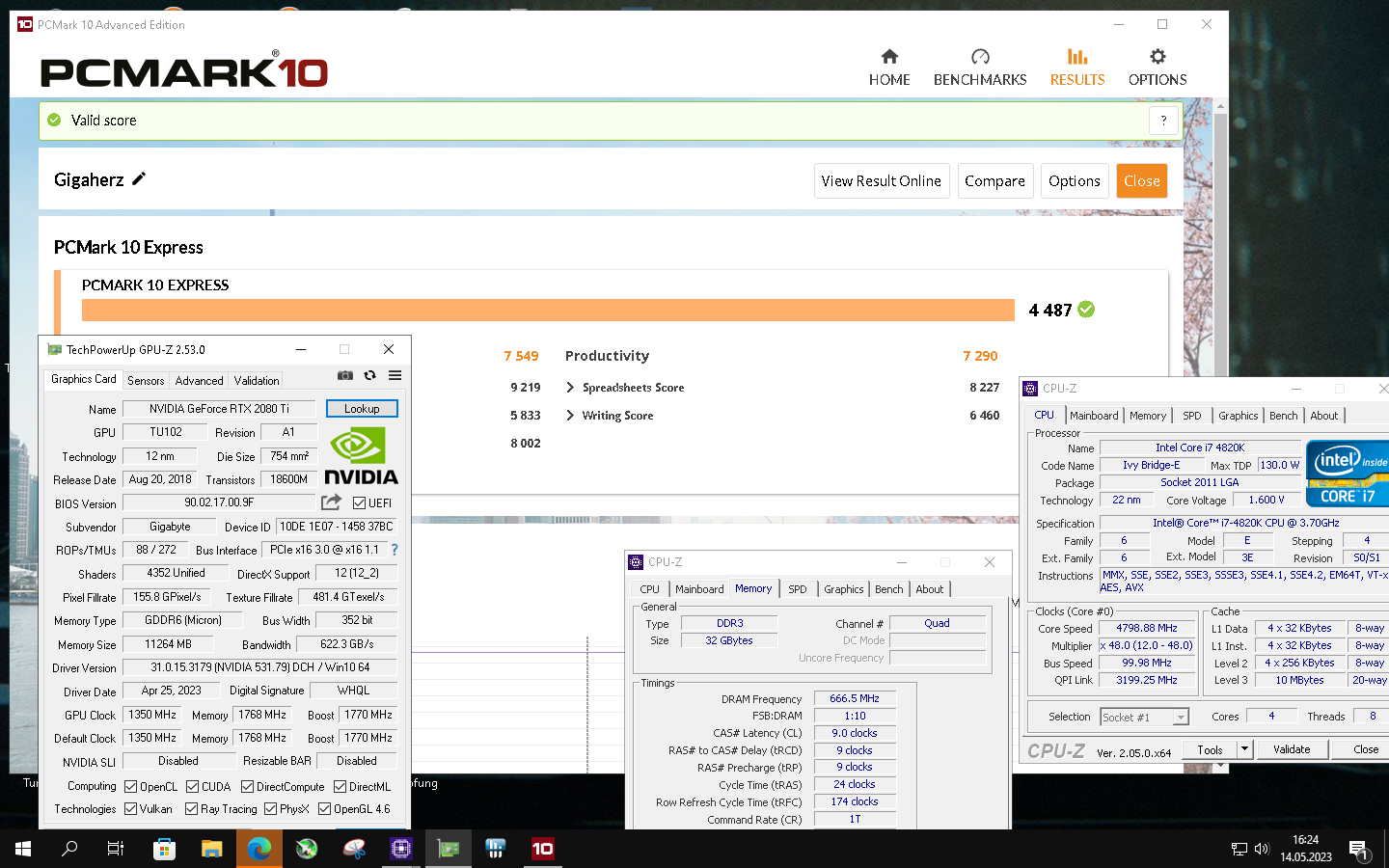Switch to GPU-Z graphics card taskbar icon
The image size is (1389, 868).
[x=449, y=849]
